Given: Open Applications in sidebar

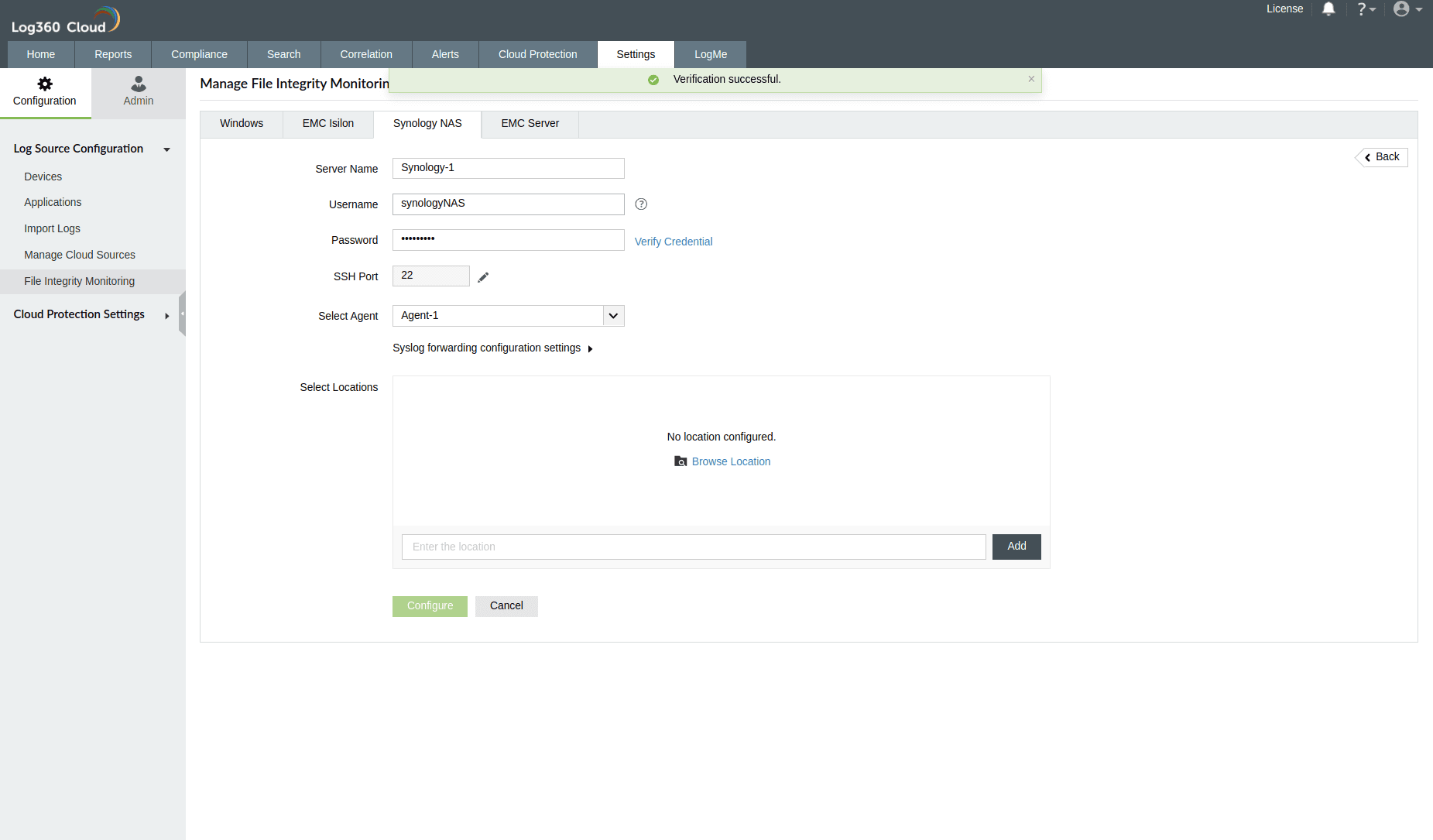Looking at the screenshot, I should 53,202.
